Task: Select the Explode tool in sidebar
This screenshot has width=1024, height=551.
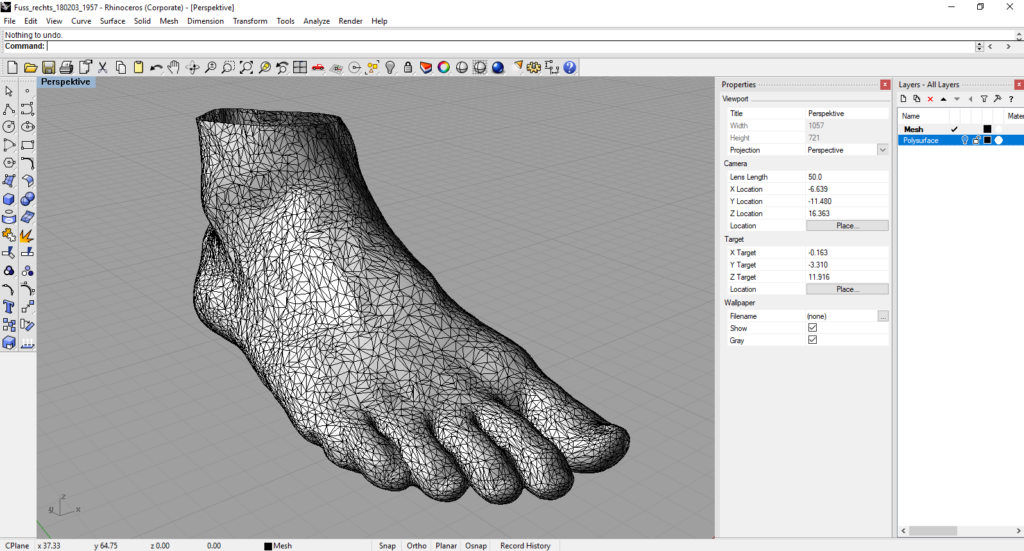Action: 27,235
